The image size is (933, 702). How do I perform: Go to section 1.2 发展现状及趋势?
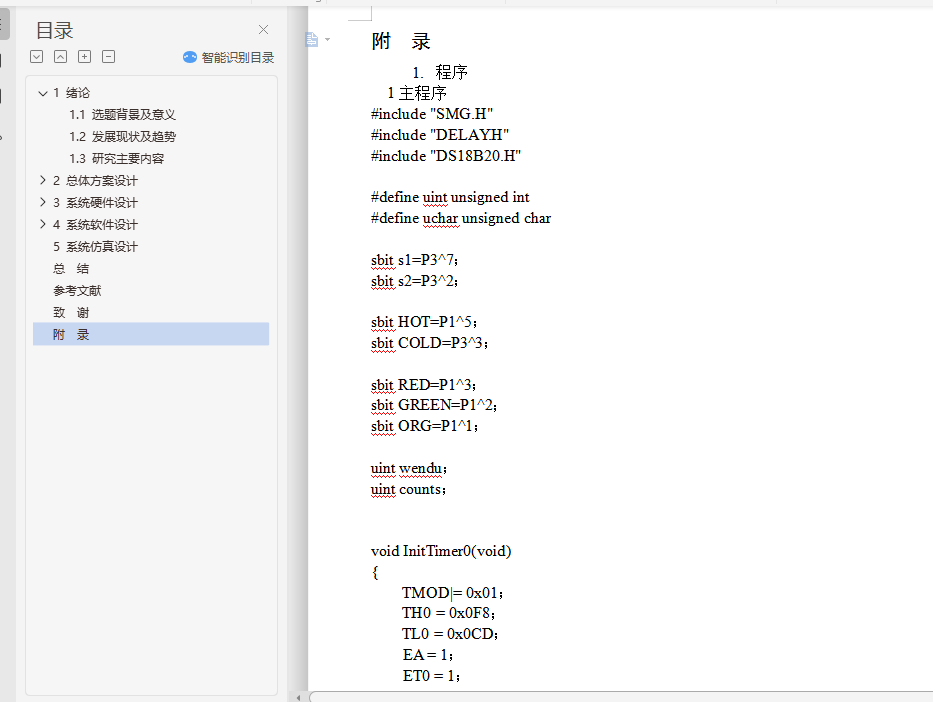(122, 137)
